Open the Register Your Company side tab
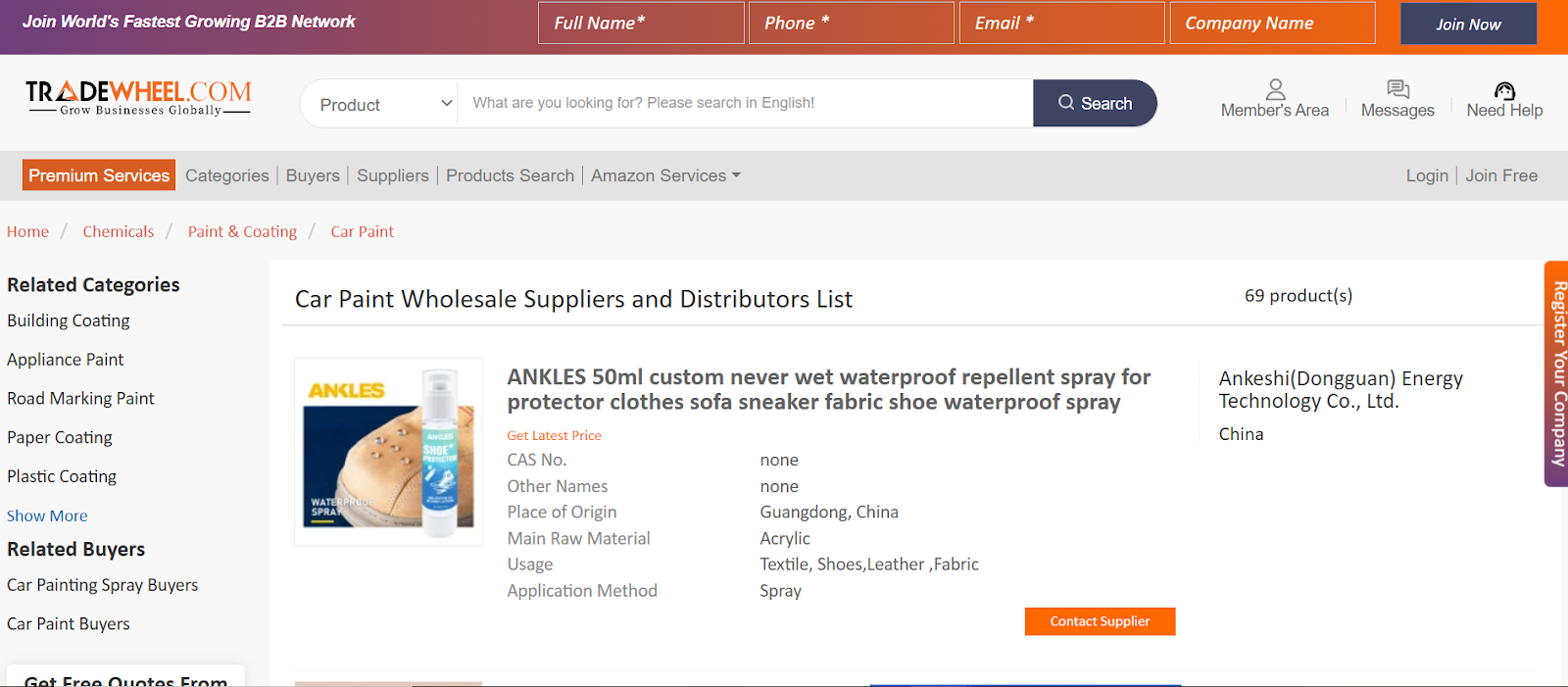 (x=1556, y=373)
